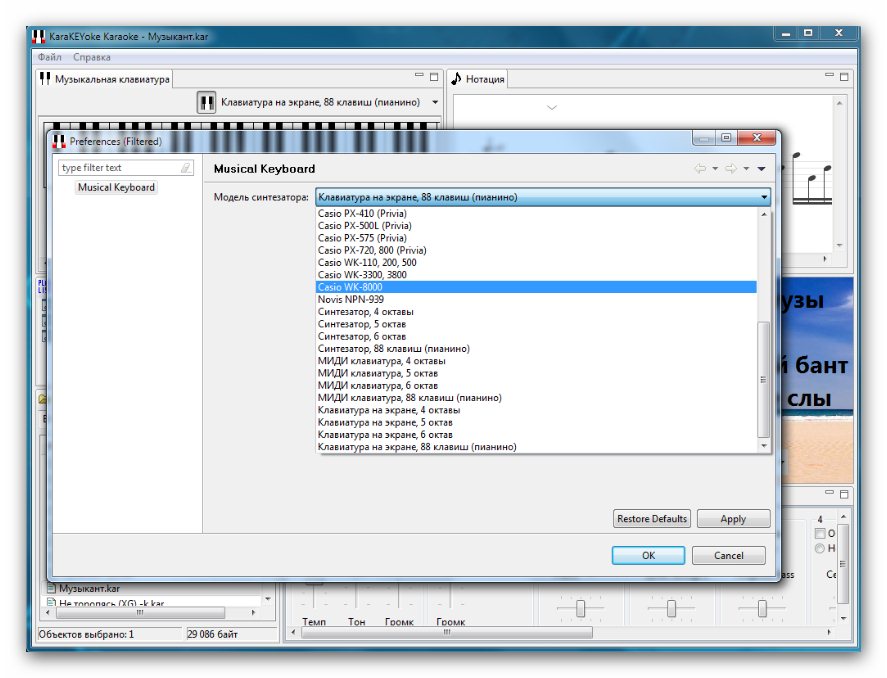Screen dimensions: 887x678
Task: Choose Casio PX-500L (Privia) from list
Action: click(x=536, y=226)
